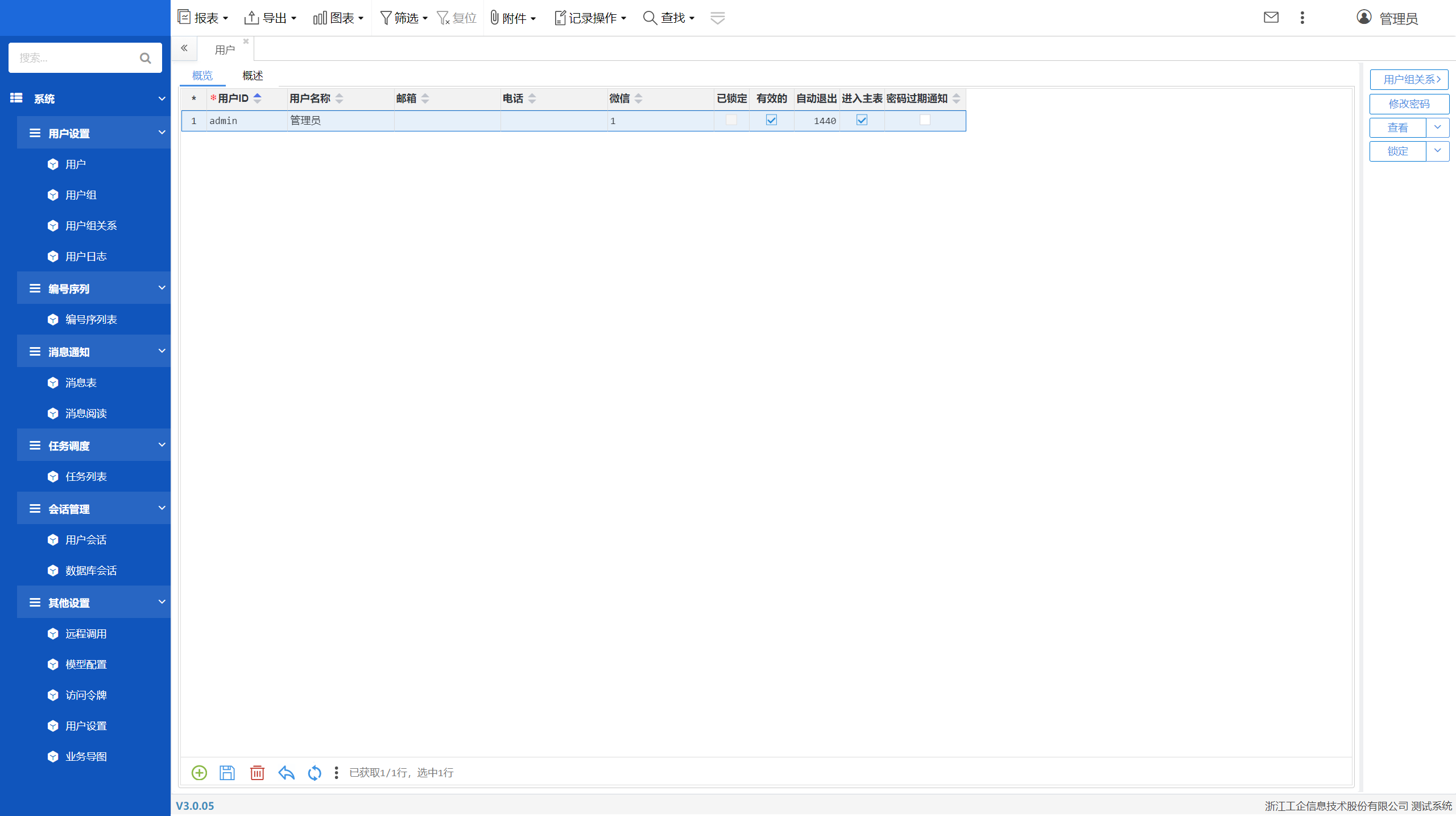Open the 导出 dropdown menu
1456x816 pixels.
(270, 18)
